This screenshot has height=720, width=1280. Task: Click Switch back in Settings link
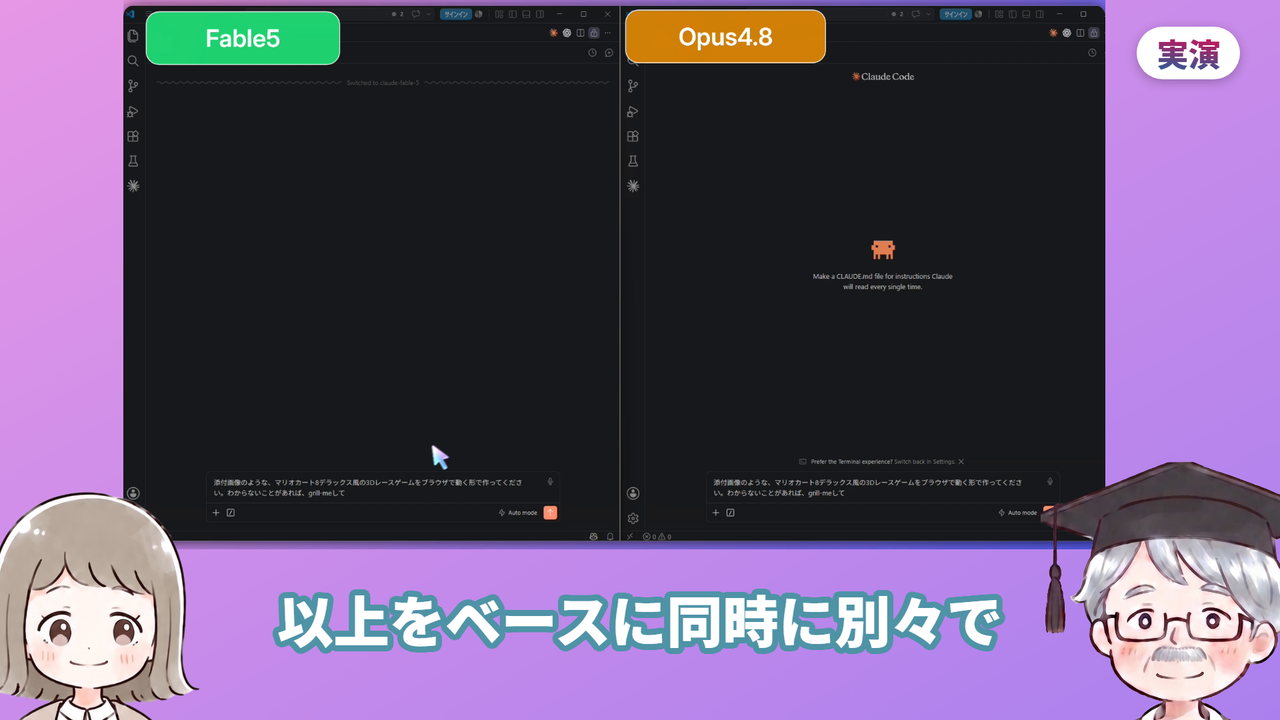tap(925, 462)
